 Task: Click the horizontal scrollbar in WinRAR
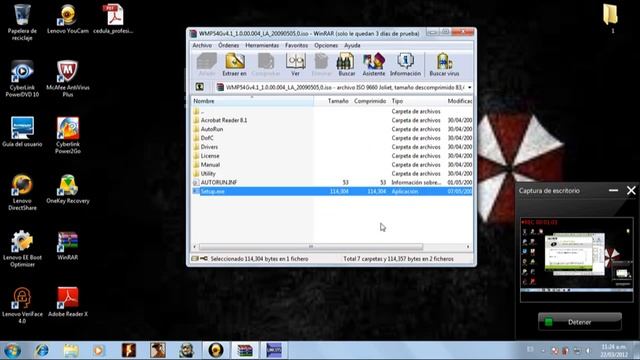pyautogui.click(x=311, y=247)
